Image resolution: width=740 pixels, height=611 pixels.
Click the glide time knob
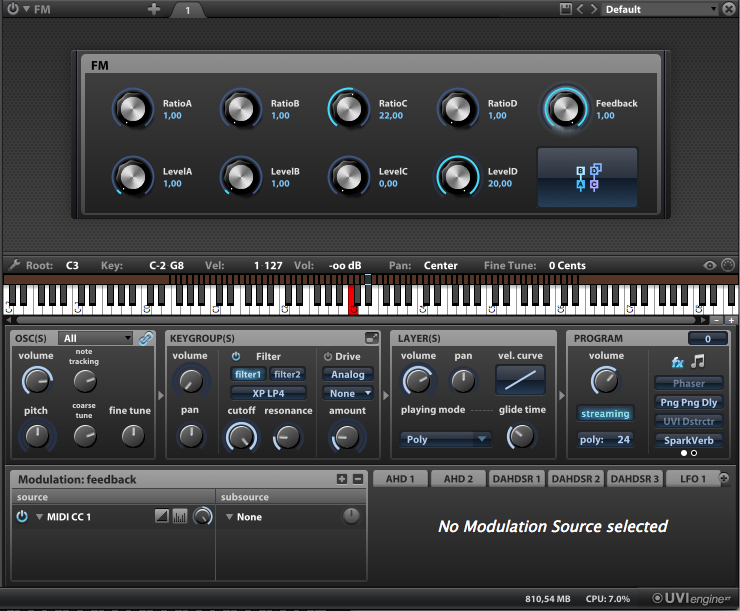(521, 436)
